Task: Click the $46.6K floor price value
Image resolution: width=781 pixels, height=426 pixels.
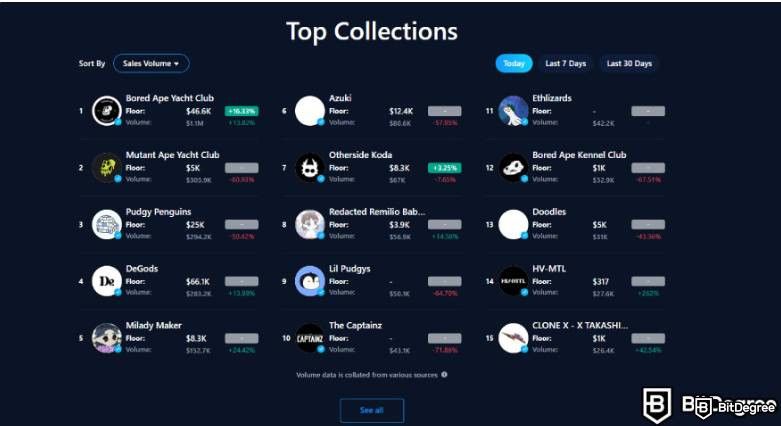Action: coord(198,111)
